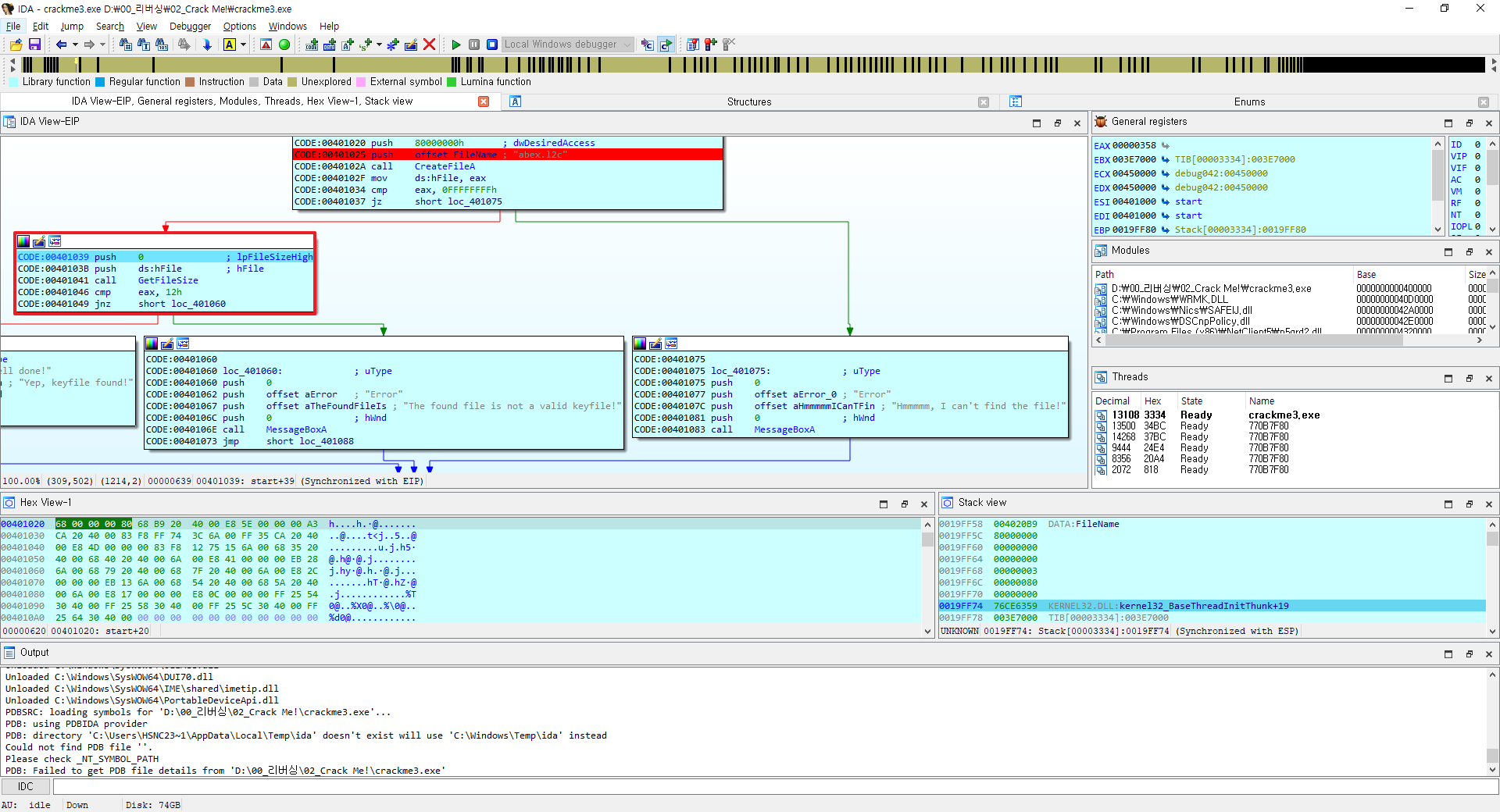Click the IDC button beside the command line

[26, 786]
